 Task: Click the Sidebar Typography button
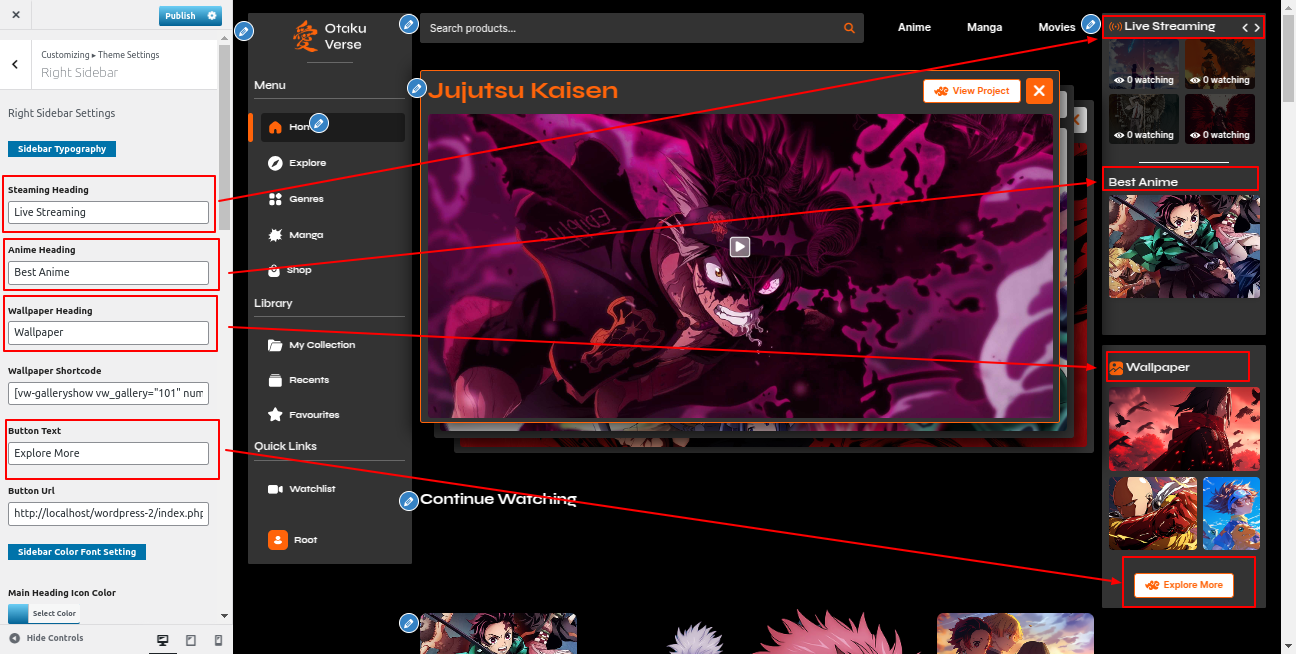[62, 149]
